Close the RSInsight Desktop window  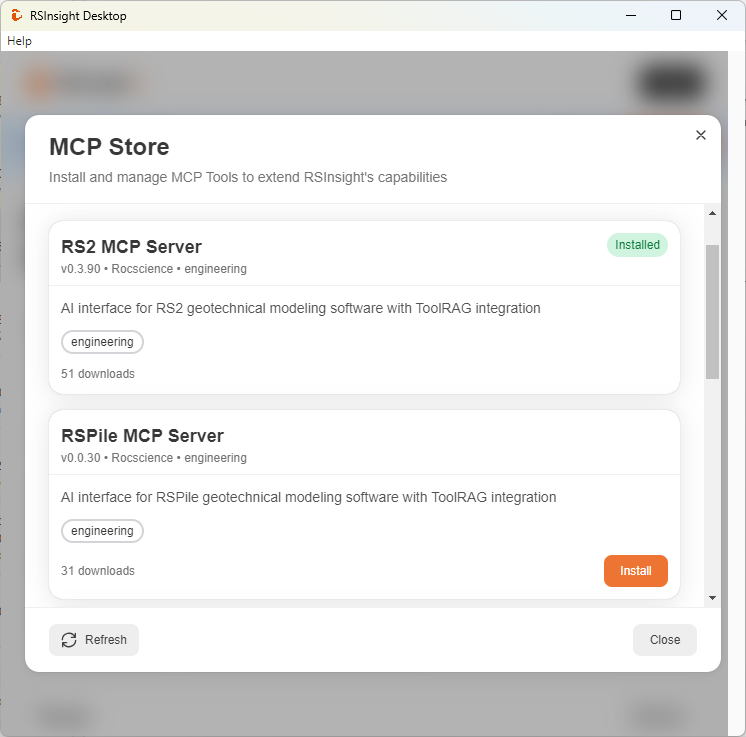point(722,15)
